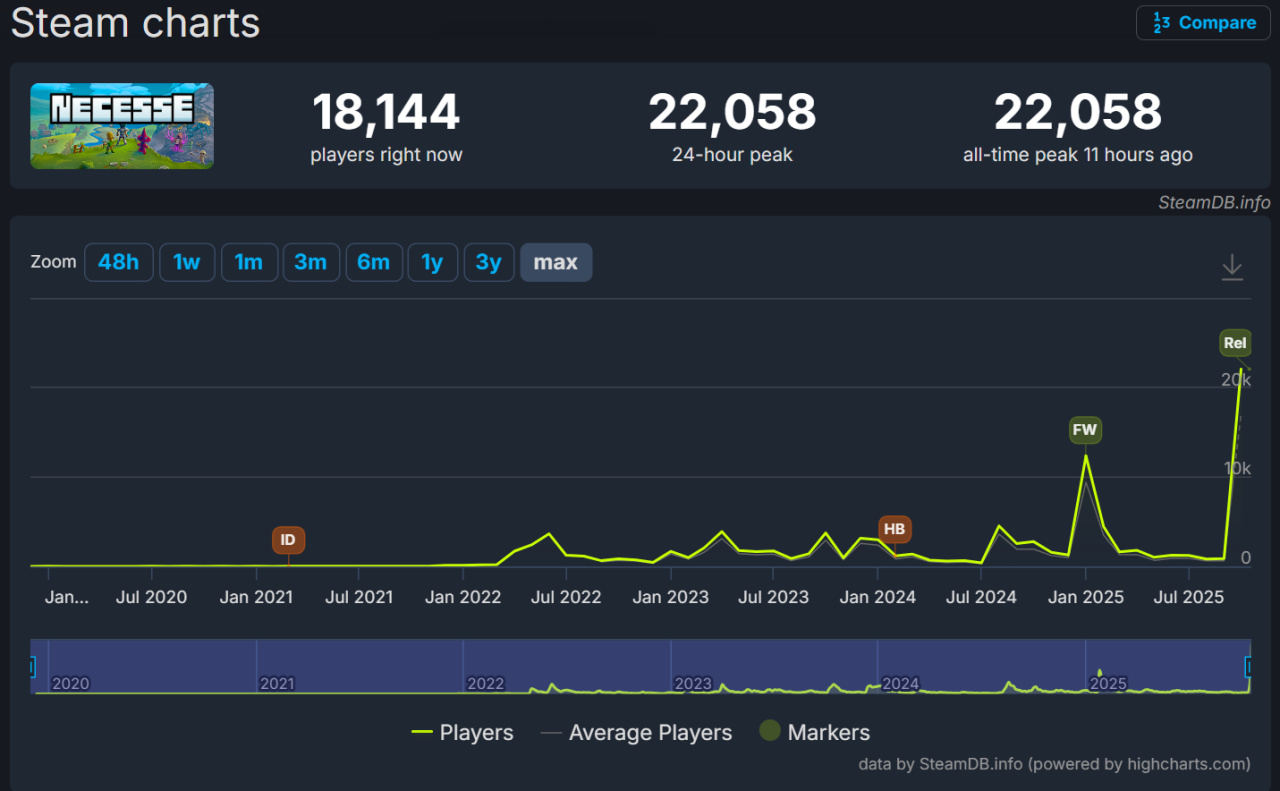Click the 22,058 24-hour peak value
This screenshot has height=791, width=1280.
click(733, 112)
